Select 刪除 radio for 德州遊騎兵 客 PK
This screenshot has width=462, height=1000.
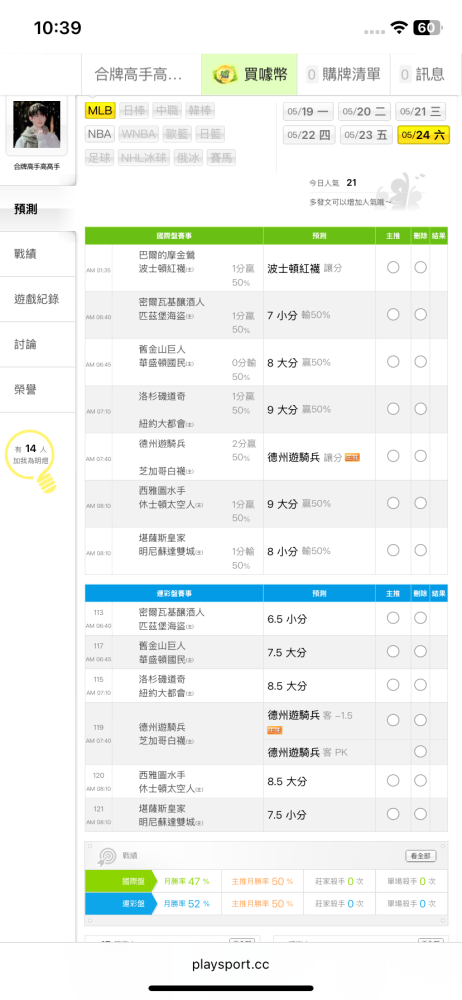click(420, 752)
